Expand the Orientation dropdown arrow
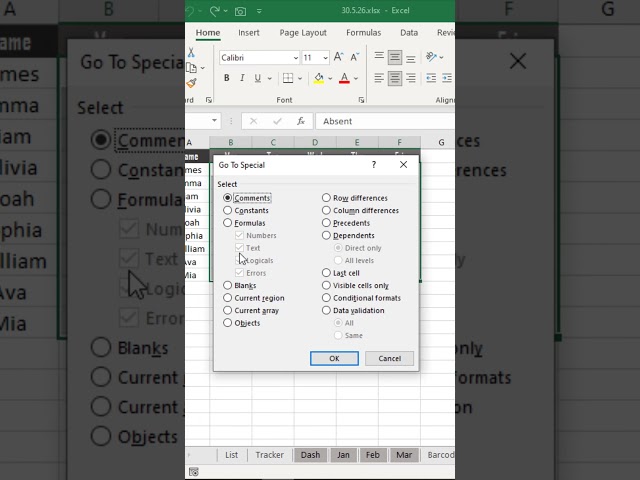The width and height of the screenshot is (640, 480). (441, 57)
